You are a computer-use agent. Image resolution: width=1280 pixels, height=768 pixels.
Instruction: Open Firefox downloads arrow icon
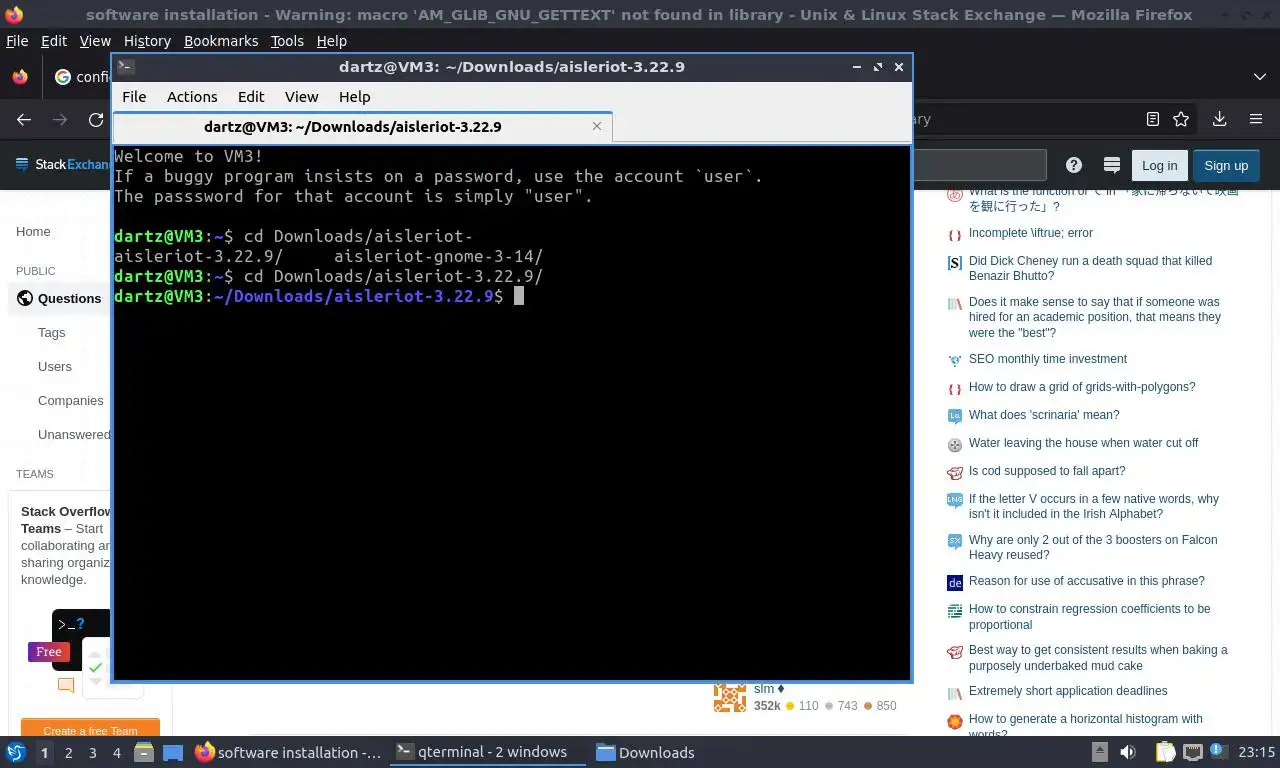[1219, 119]
